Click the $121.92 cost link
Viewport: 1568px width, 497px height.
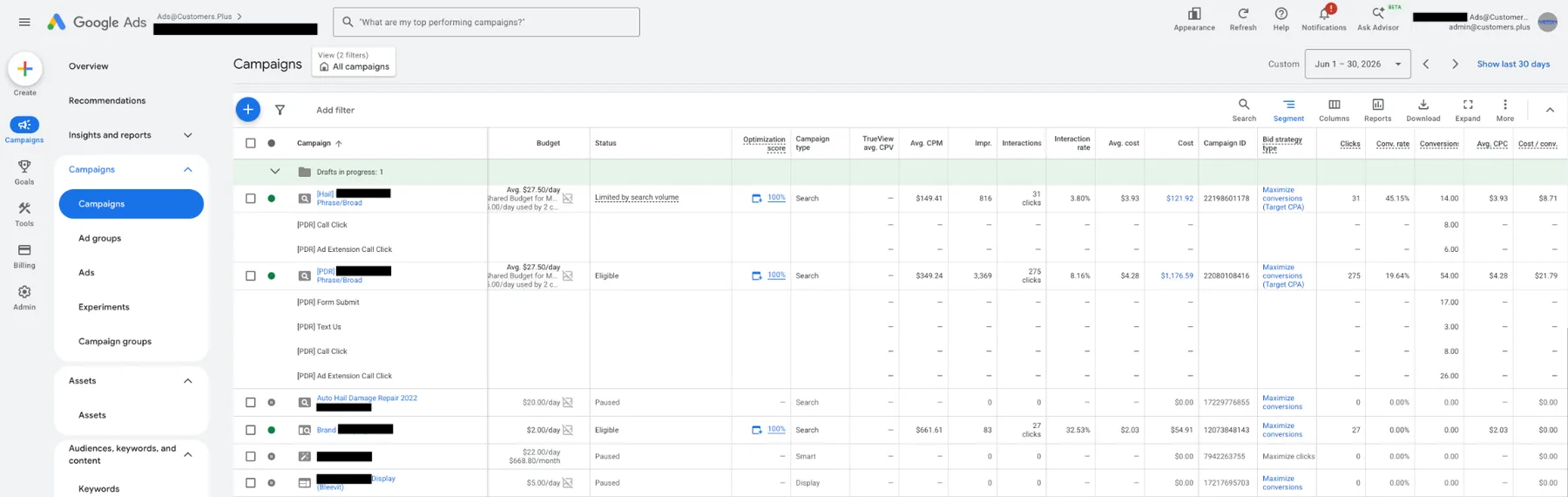(1179, 198)
